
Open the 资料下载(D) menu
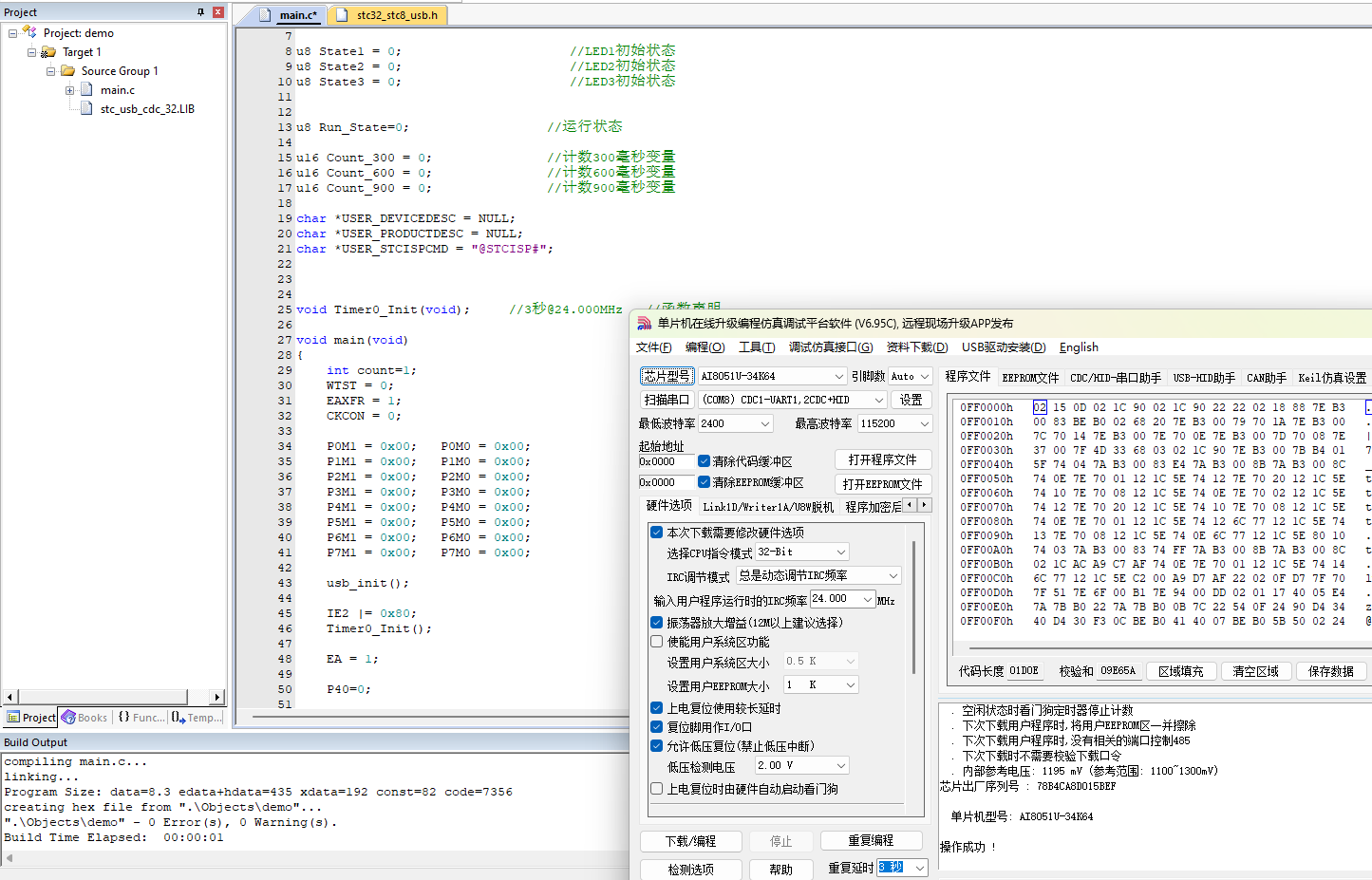[x=917, y=347]
